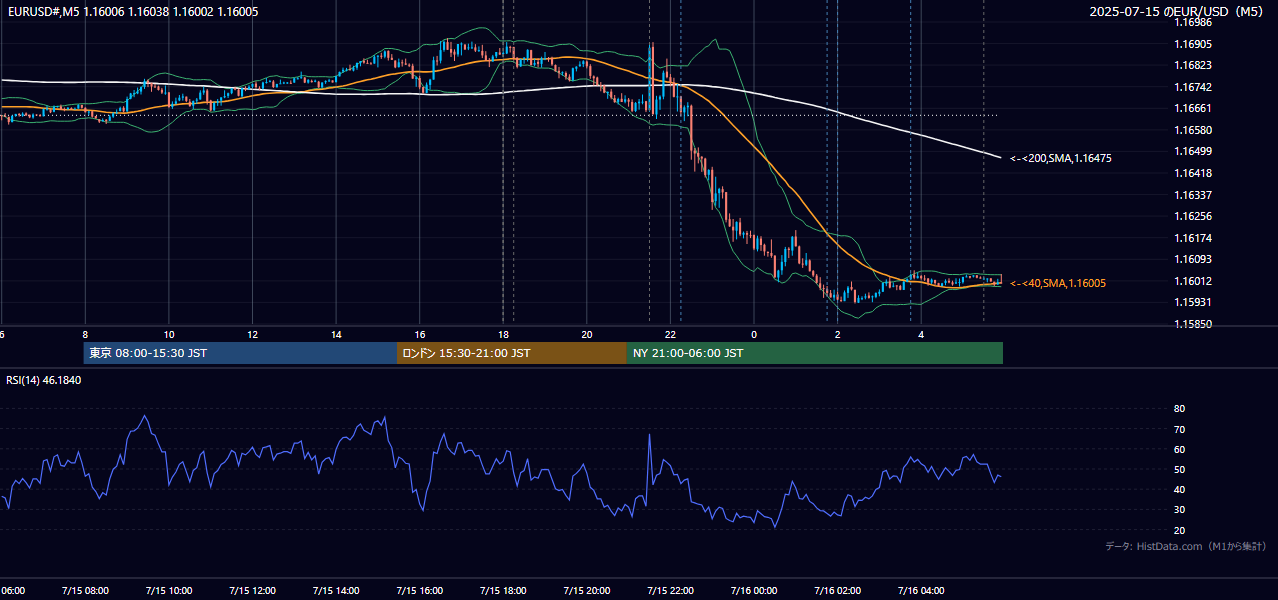This screenshot has height=600, width=1278.
Task: Click the 7/15 16:00 time label
Action: tap(420, 591)
